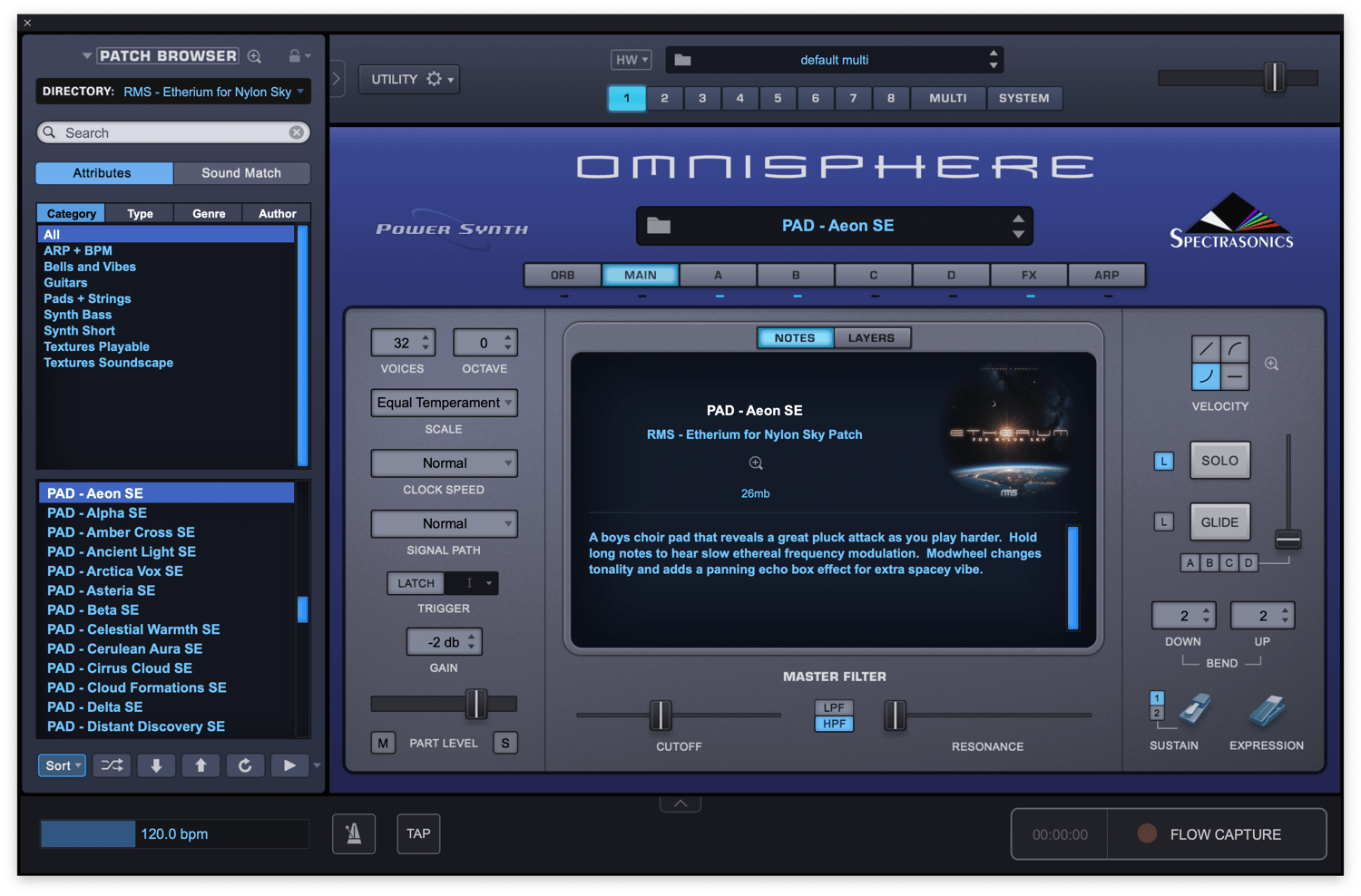Toggle the L button next to GLIDE

pyautogui.click(x=1164, y=521)
